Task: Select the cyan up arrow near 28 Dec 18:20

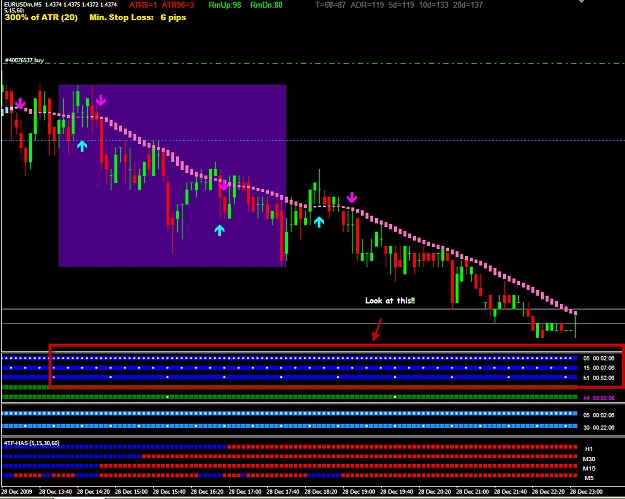Action: [x=319, y=222]
